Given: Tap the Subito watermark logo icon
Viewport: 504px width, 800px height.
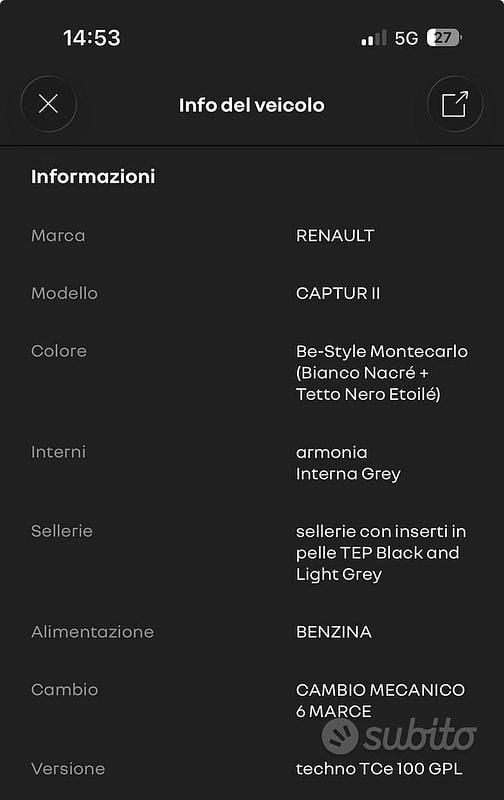Looking at the screenshot, I should 340,737.
